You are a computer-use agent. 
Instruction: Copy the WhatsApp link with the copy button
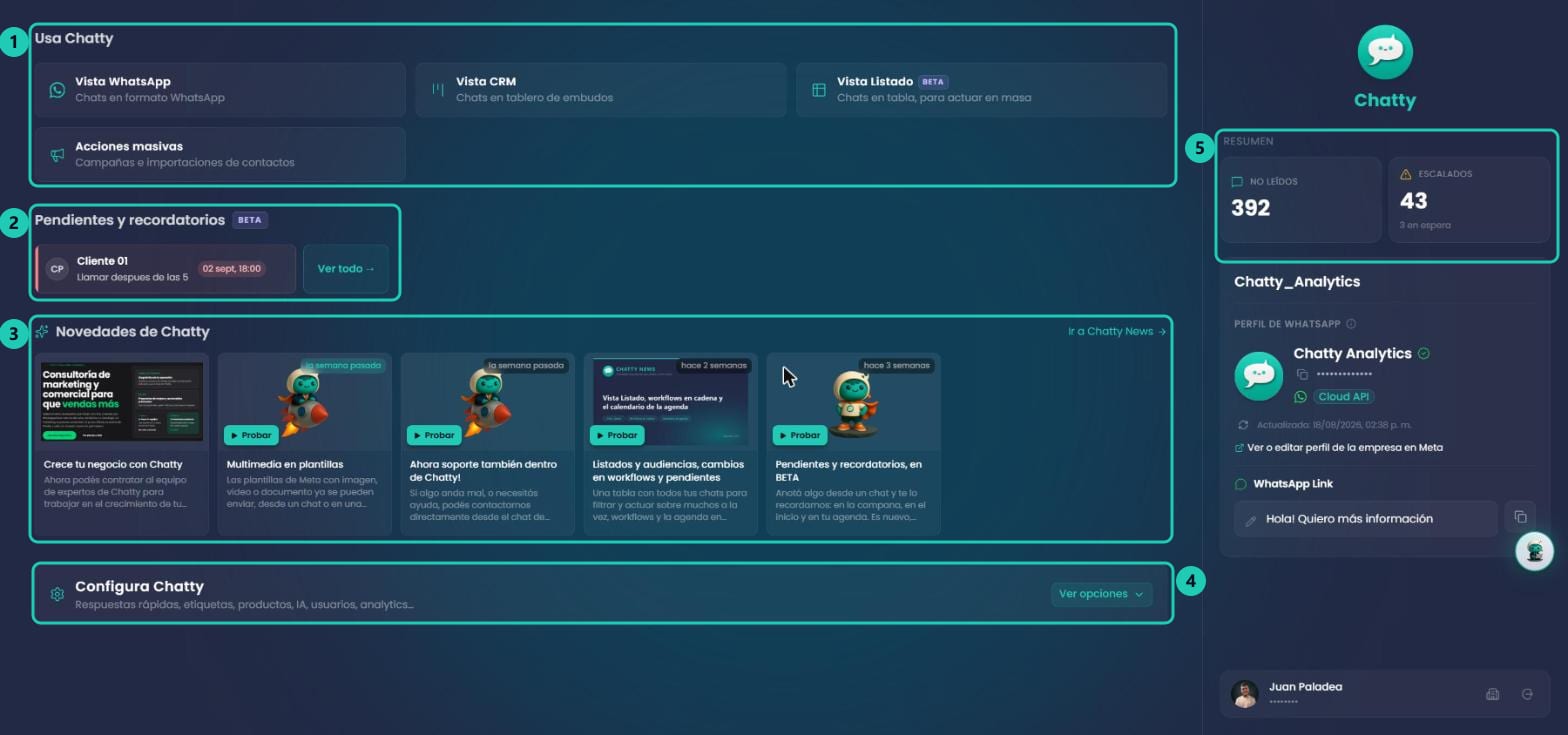[1520, 517]
